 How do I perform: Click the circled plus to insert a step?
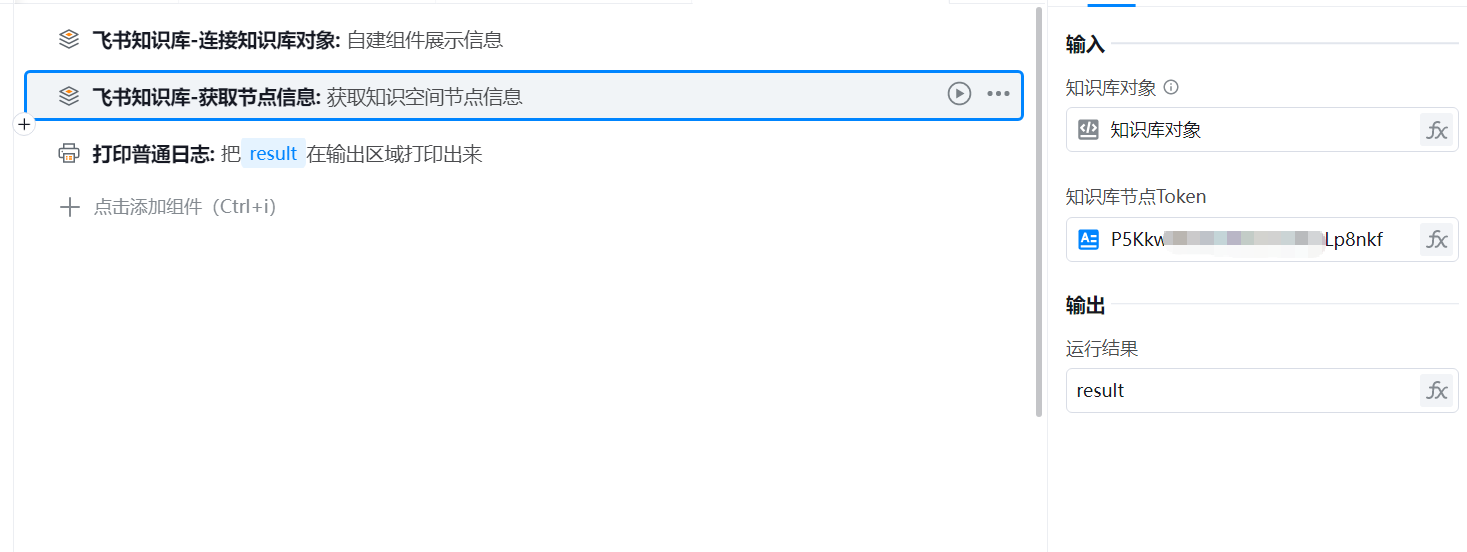(25, 125)
